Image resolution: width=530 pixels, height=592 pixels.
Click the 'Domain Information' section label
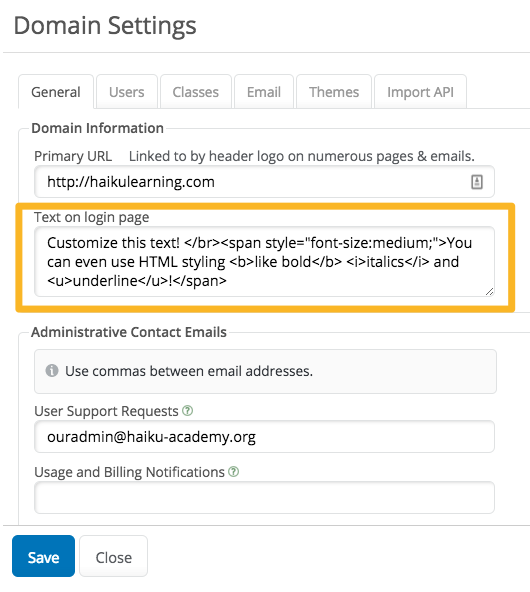point(97,128)
